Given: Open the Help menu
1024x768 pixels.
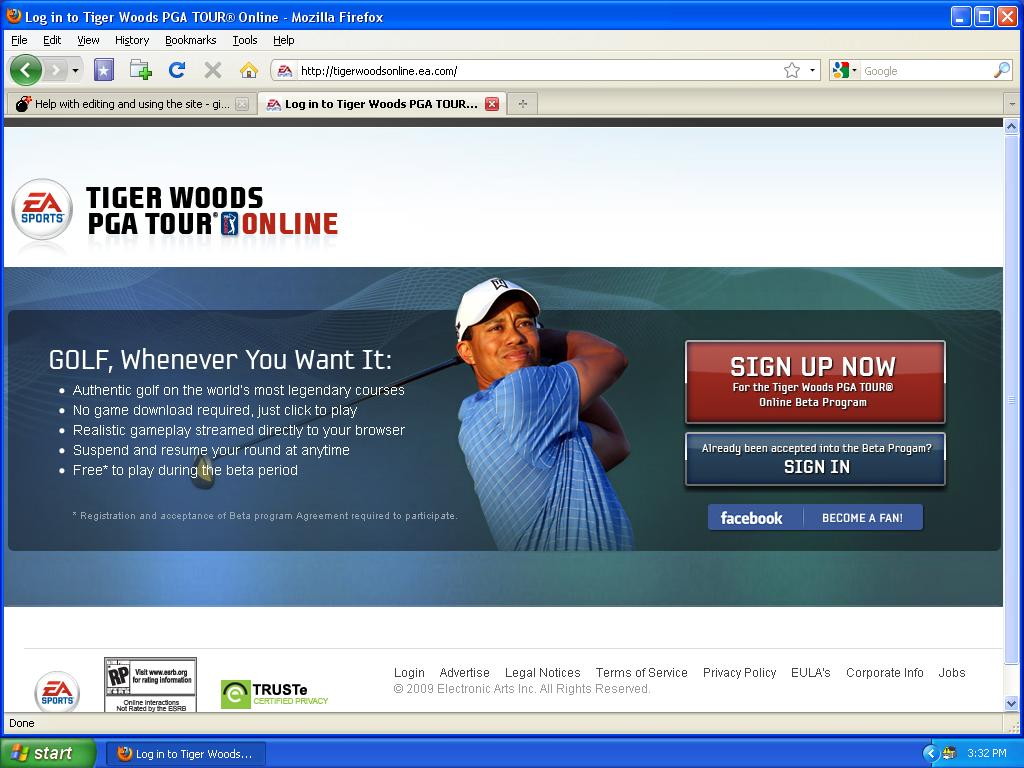Looking at the screenshot, I should 283,40.
